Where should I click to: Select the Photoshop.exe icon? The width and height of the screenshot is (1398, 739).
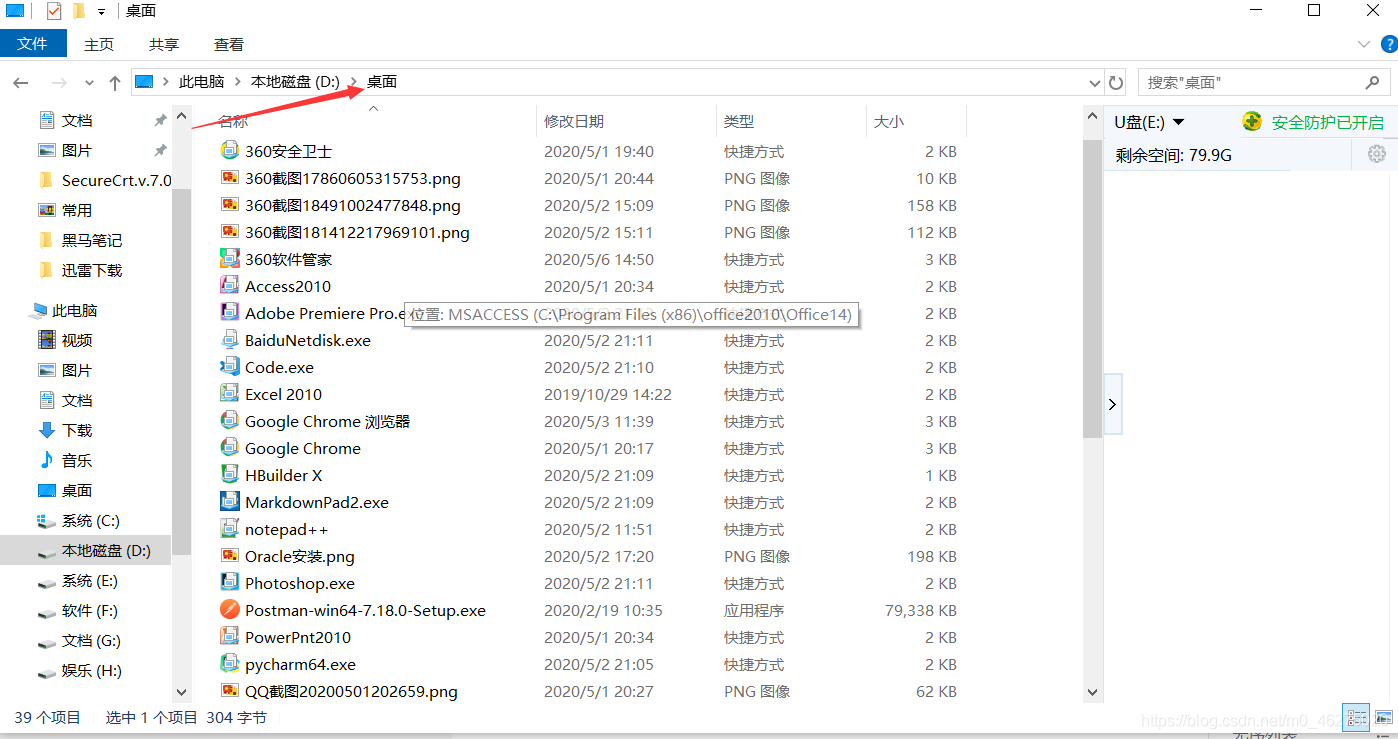click(x=230, y=583)
